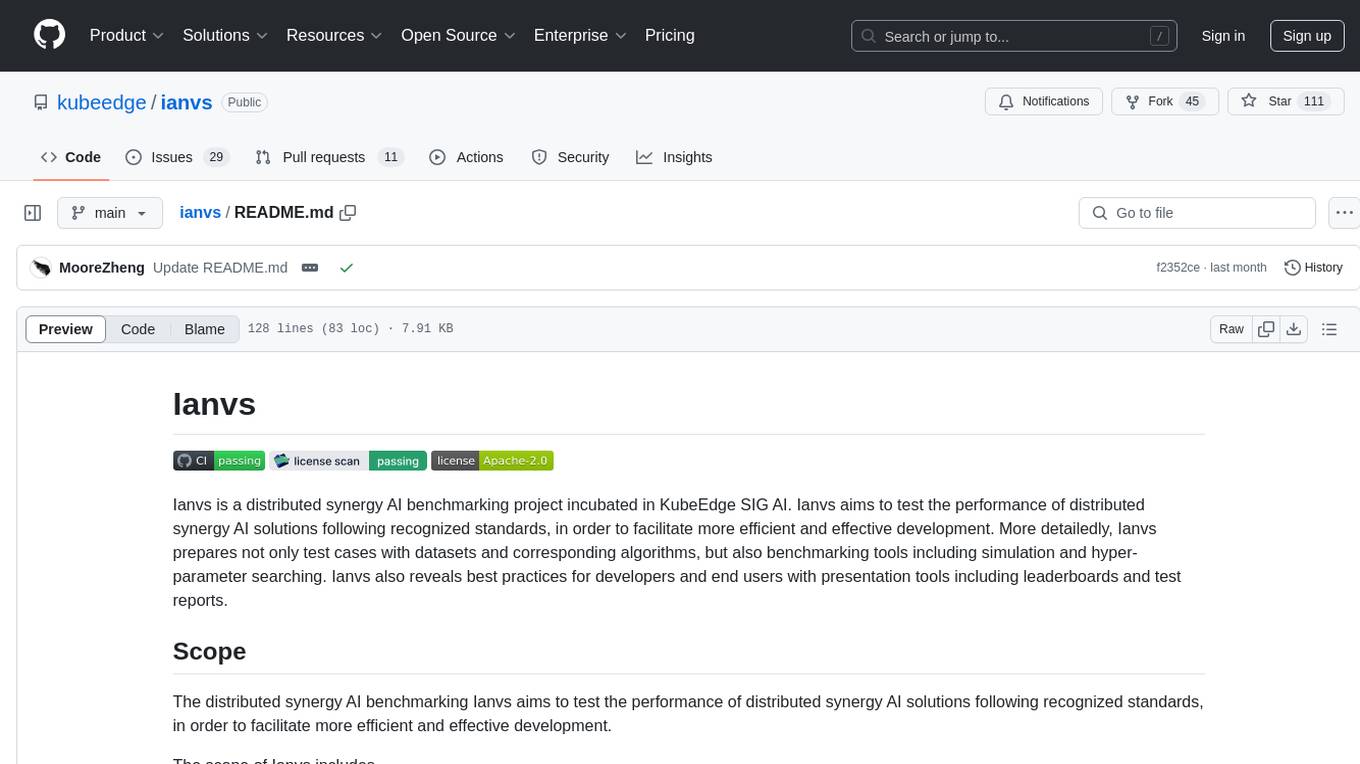Download the raw file
The image size is (1360, 764).
tap(1293, 329)
